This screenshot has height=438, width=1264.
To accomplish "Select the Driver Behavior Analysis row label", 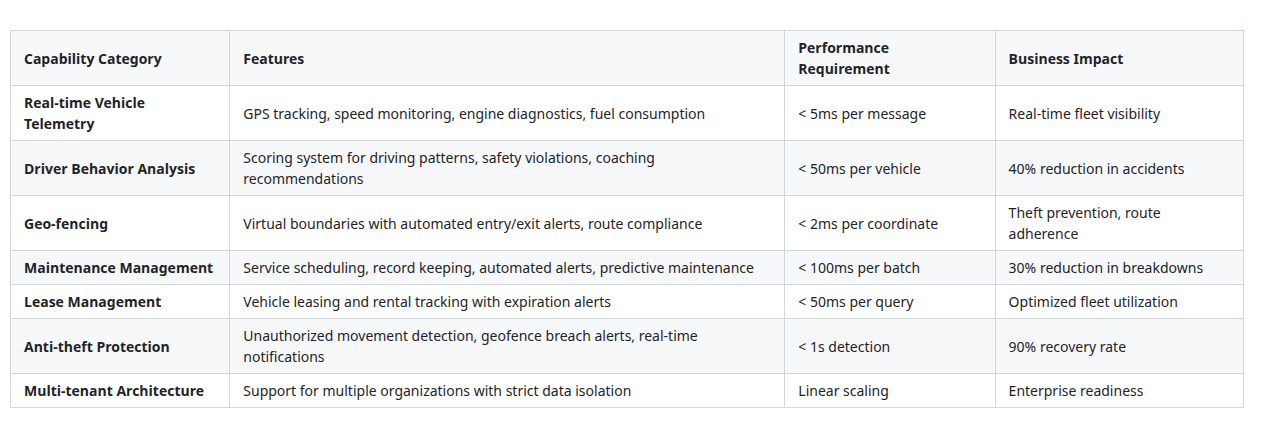I will click(110, 169).
